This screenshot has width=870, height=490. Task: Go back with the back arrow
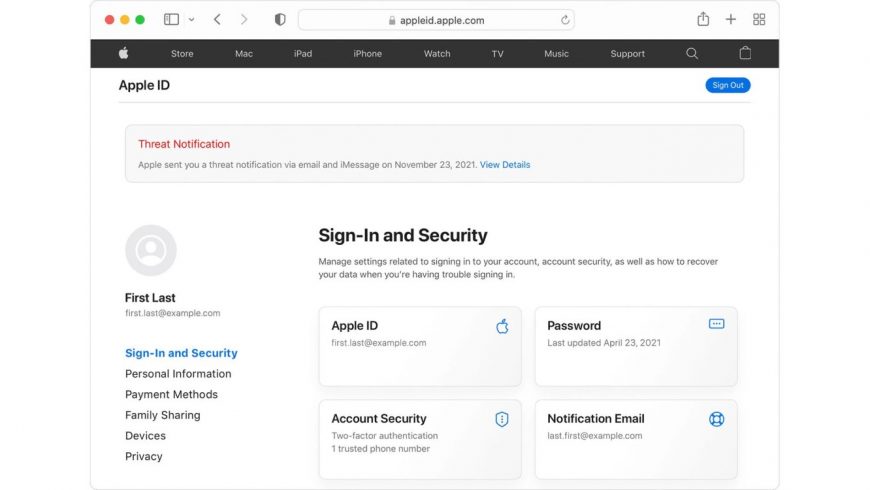217,19
